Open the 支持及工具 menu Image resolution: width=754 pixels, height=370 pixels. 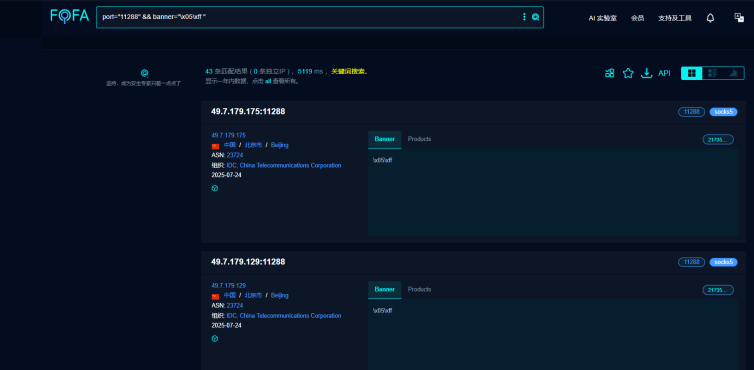point(675,18)
